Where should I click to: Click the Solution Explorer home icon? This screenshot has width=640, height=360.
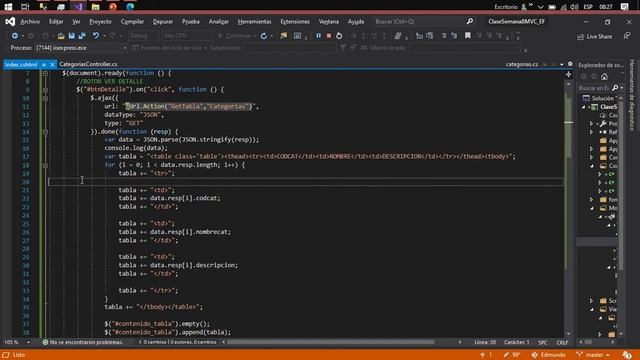[604, 76]
